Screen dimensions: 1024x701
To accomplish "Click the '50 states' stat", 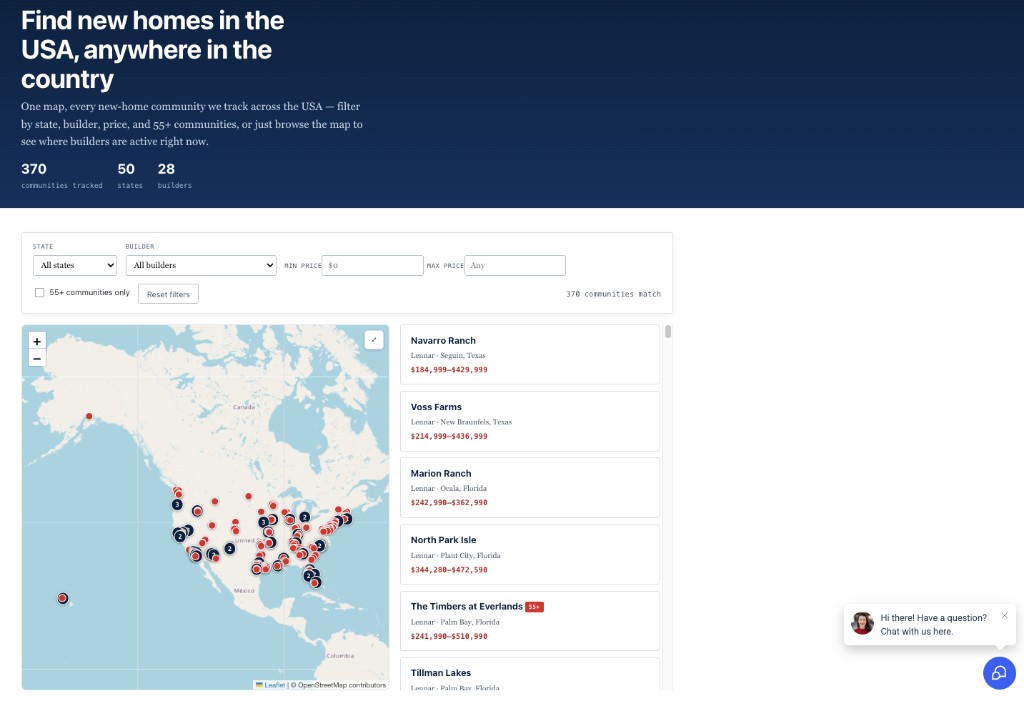I will (129, 176).
